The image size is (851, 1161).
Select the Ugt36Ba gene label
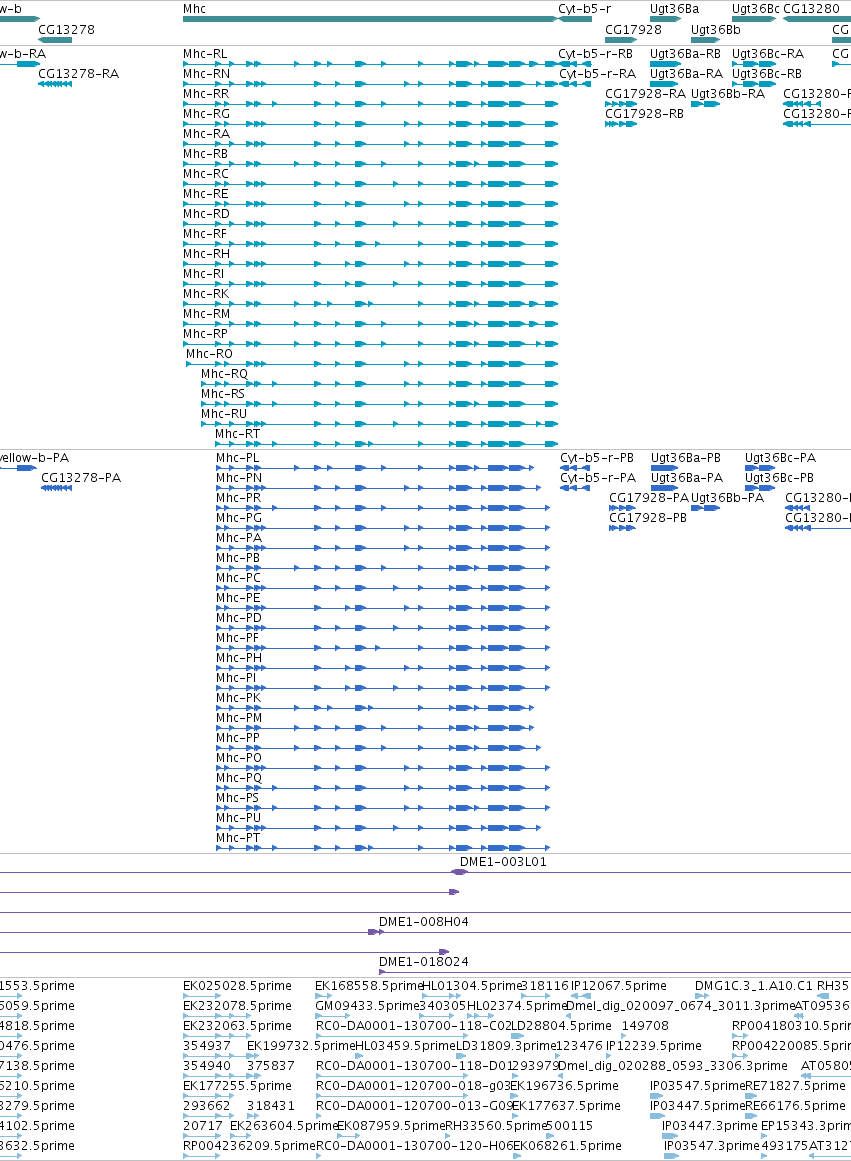coord(674,9)
